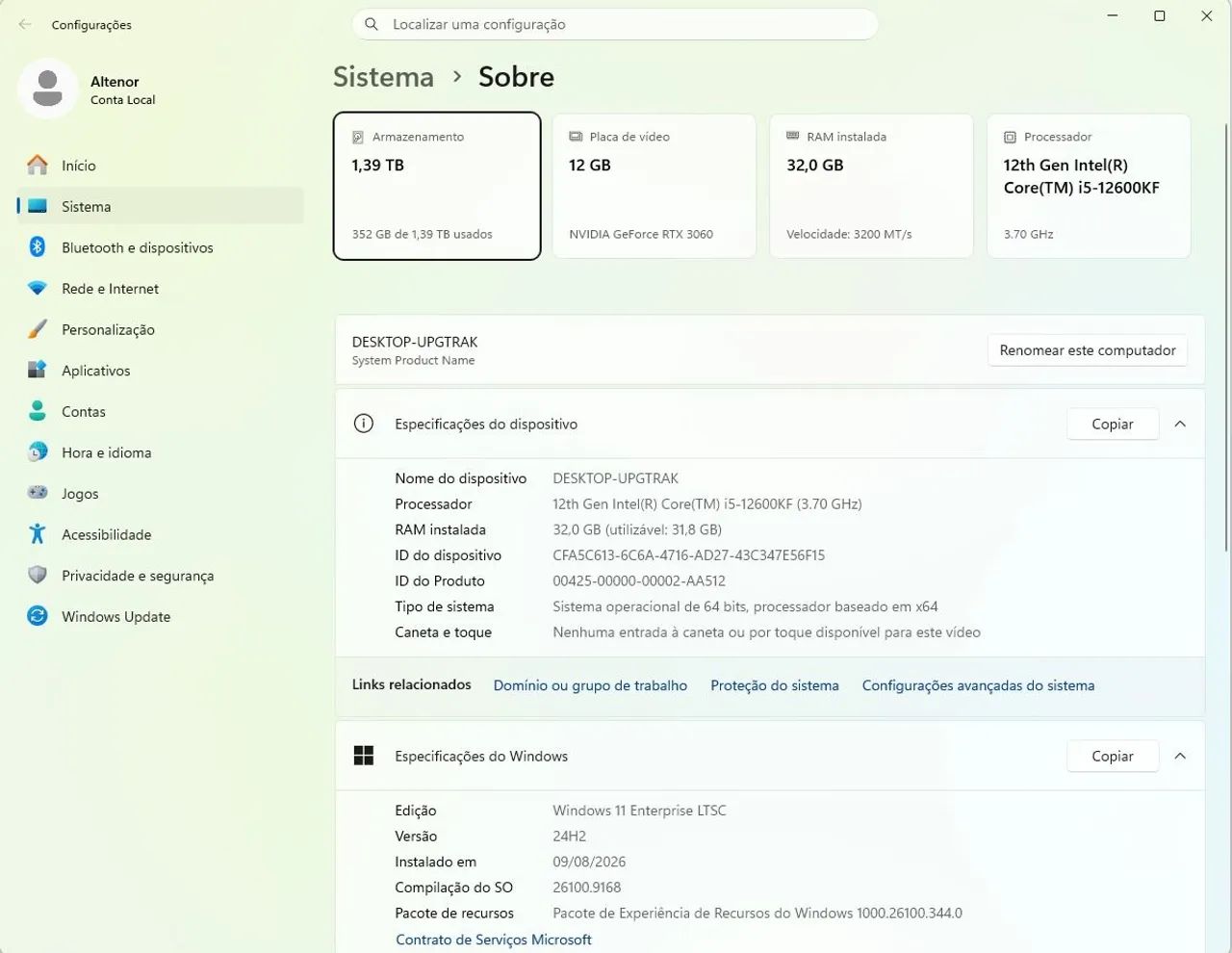Screen dimensions: 1232x953
Task: Open the Armazenamento 1,39 TB card
Action: click(x=437, y=186)
